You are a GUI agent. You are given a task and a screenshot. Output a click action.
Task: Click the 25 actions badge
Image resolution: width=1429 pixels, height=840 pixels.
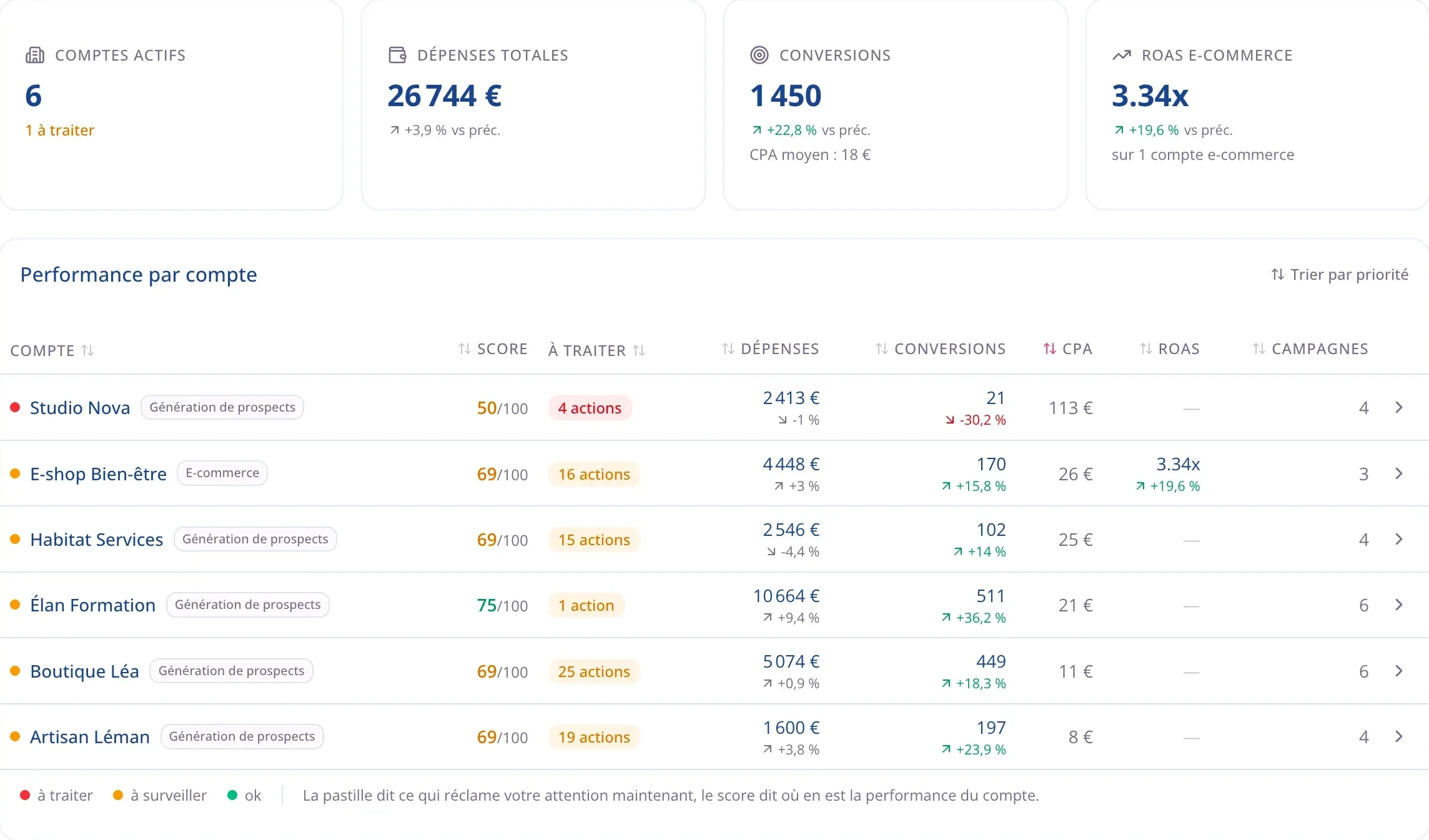pos(594,671)
